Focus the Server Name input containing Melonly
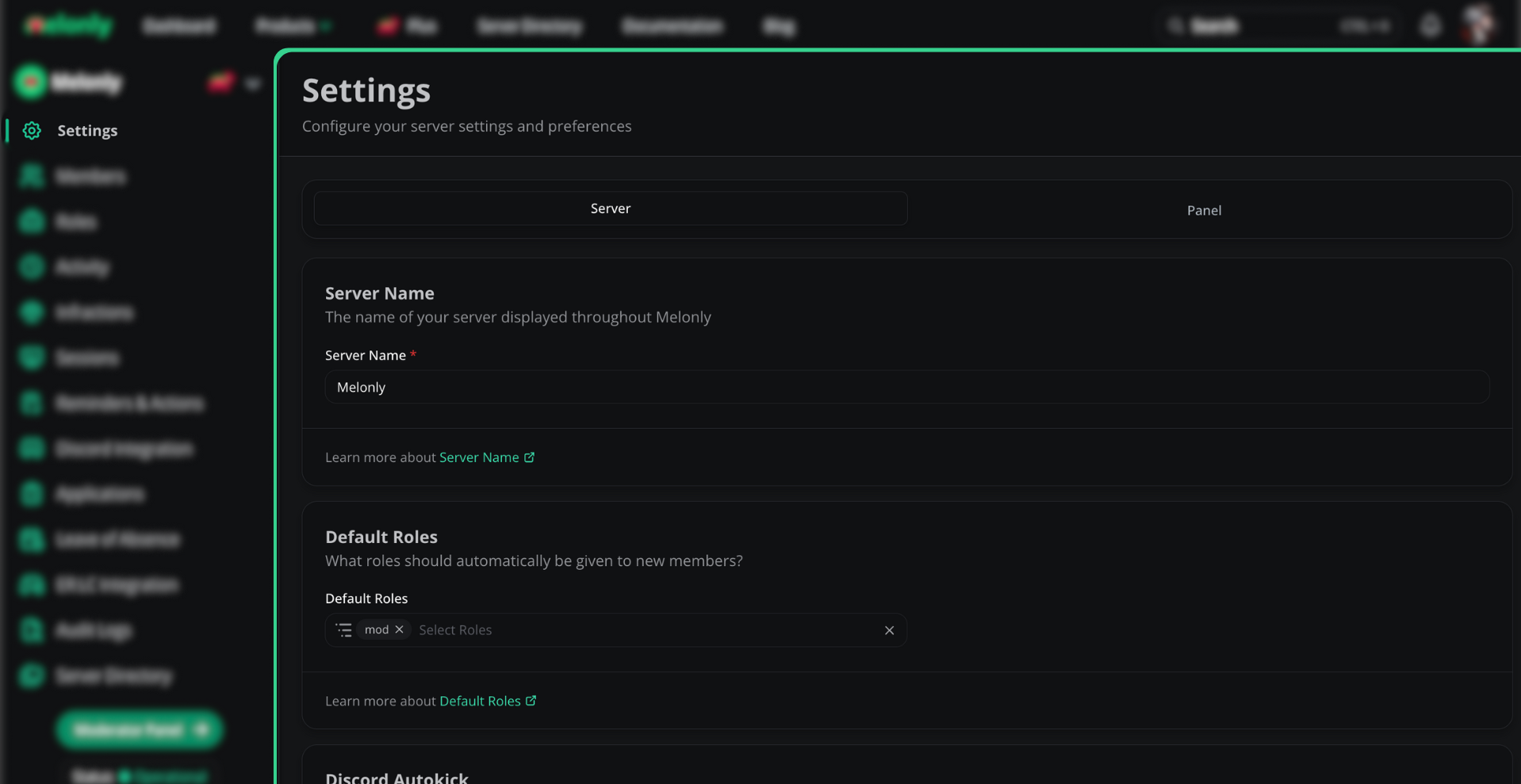 click(906, 387)
